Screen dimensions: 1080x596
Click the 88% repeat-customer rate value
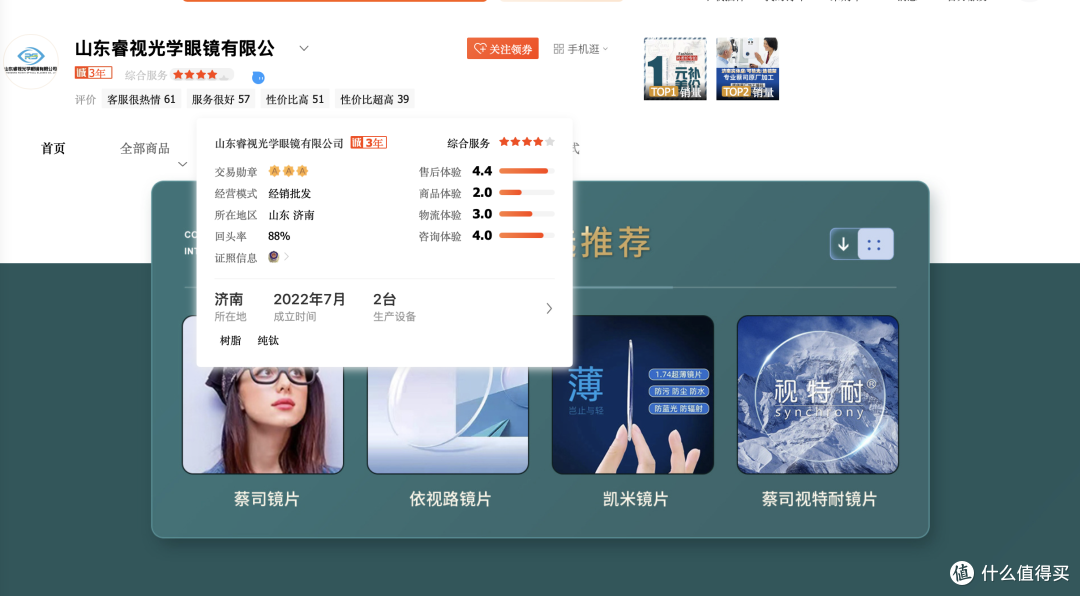click(279, 236)
